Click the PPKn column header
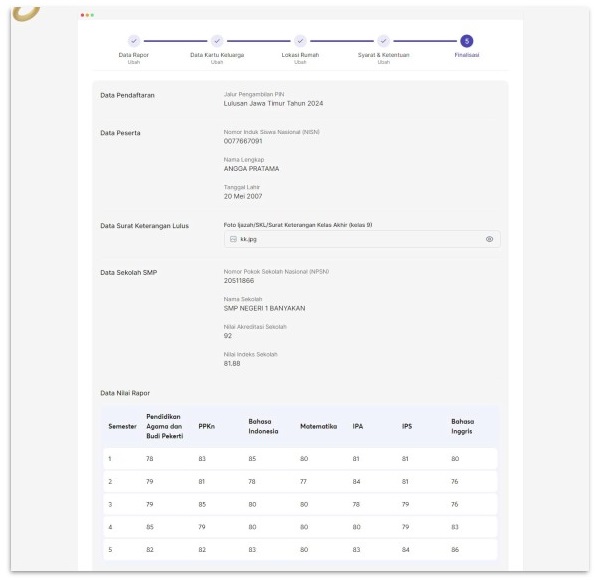This screenshot has height=580, width=601. (207, 426)
